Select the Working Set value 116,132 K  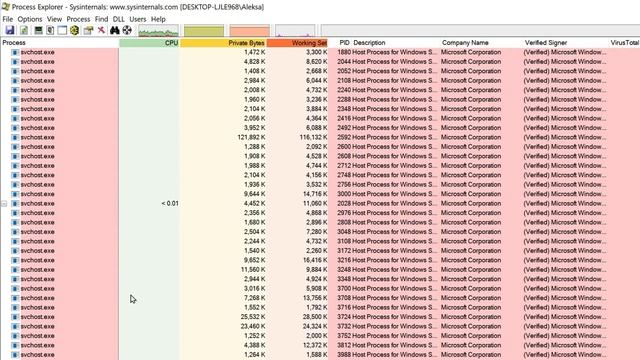point(313,137)
